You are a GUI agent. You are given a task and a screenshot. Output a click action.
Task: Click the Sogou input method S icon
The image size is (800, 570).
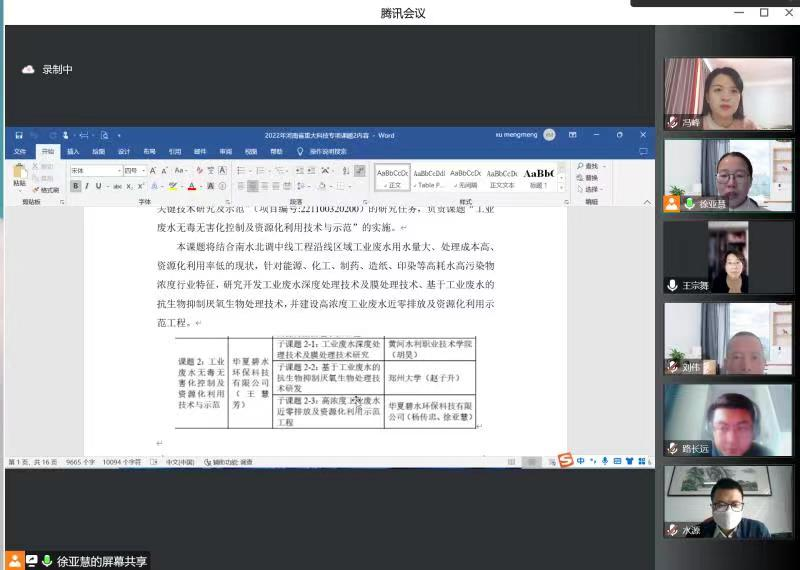point(565,461)
